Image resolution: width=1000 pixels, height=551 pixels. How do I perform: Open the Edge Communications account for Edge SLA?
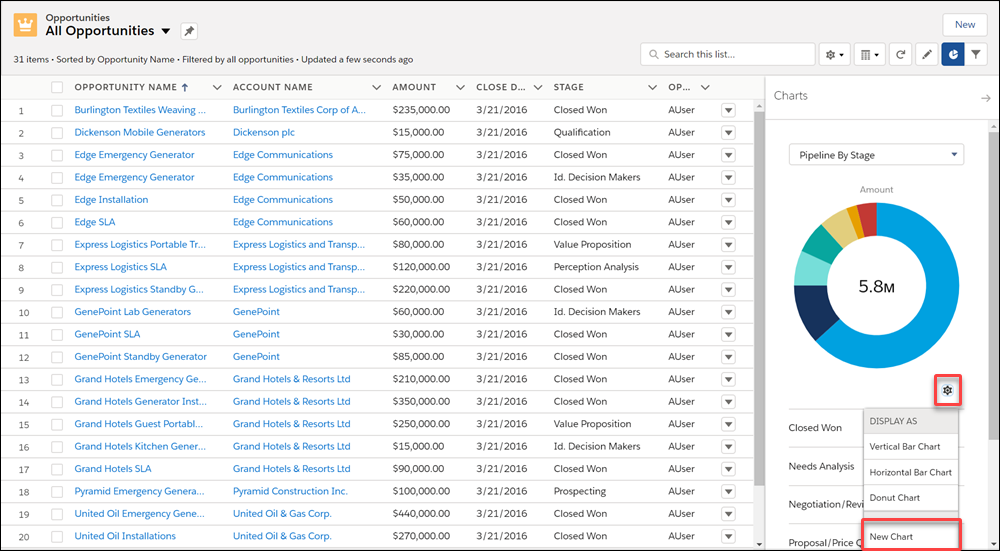[x=283, y=223]
